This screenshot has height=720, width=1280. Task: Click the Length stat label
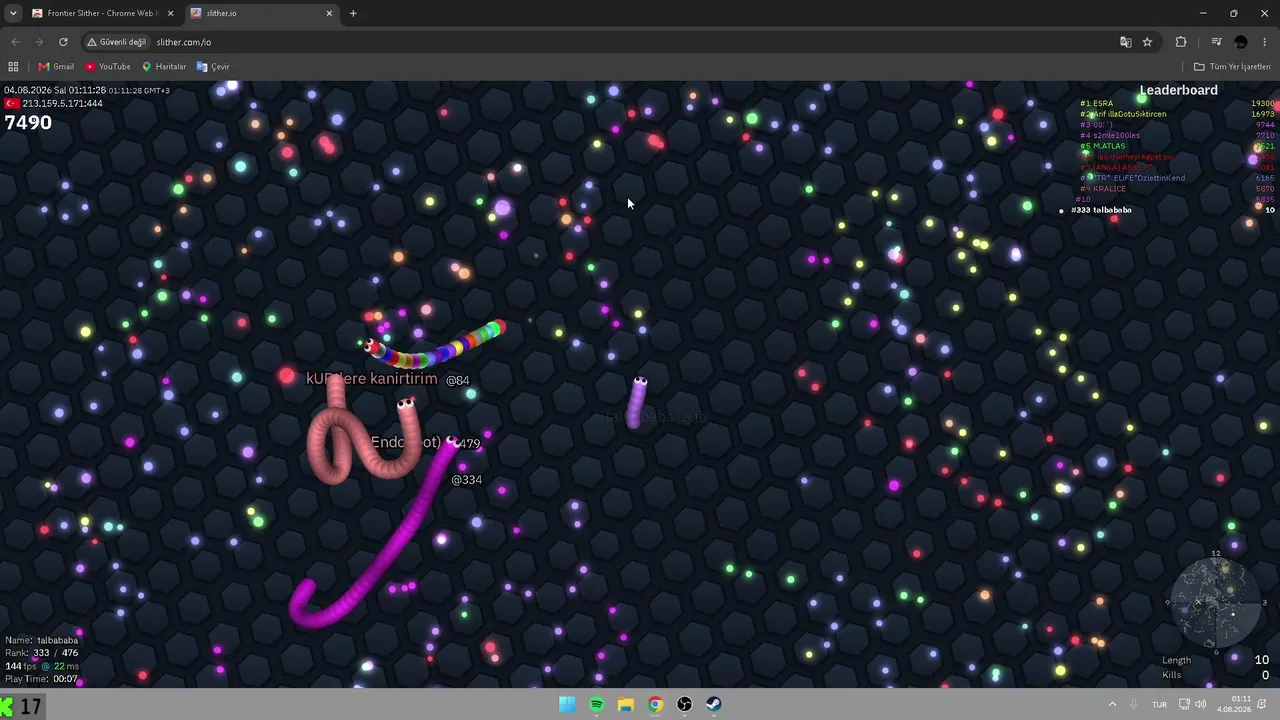click(1176, 660)
